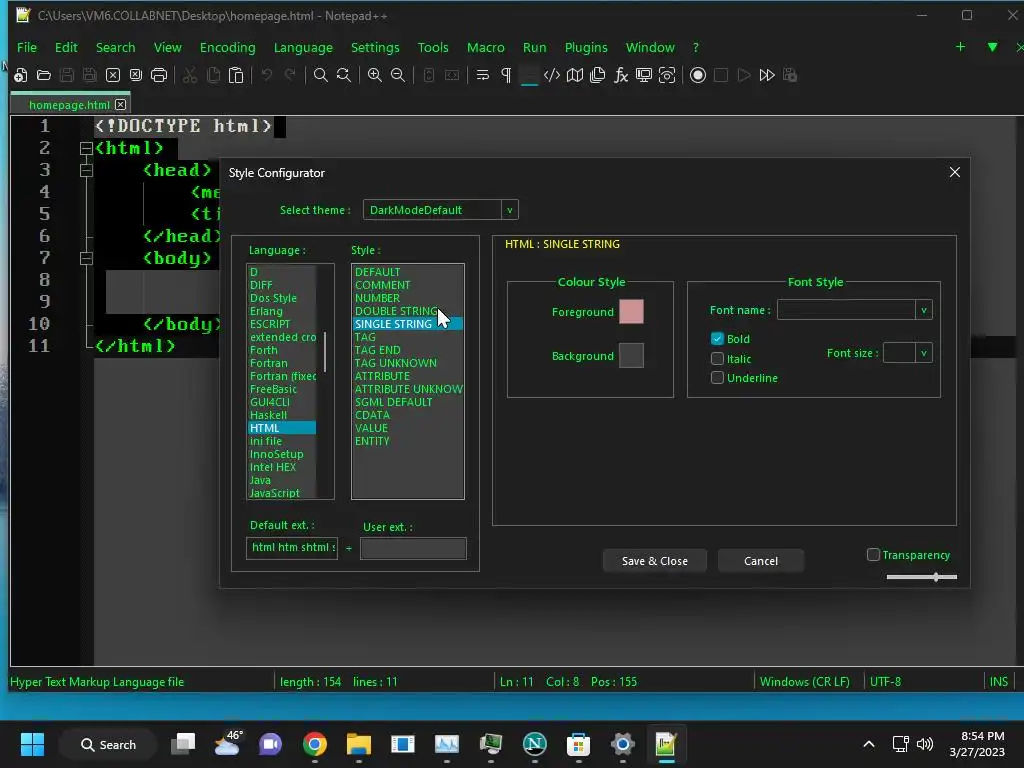Collapse the html fold marker on line 2

(x=86, y=148)
